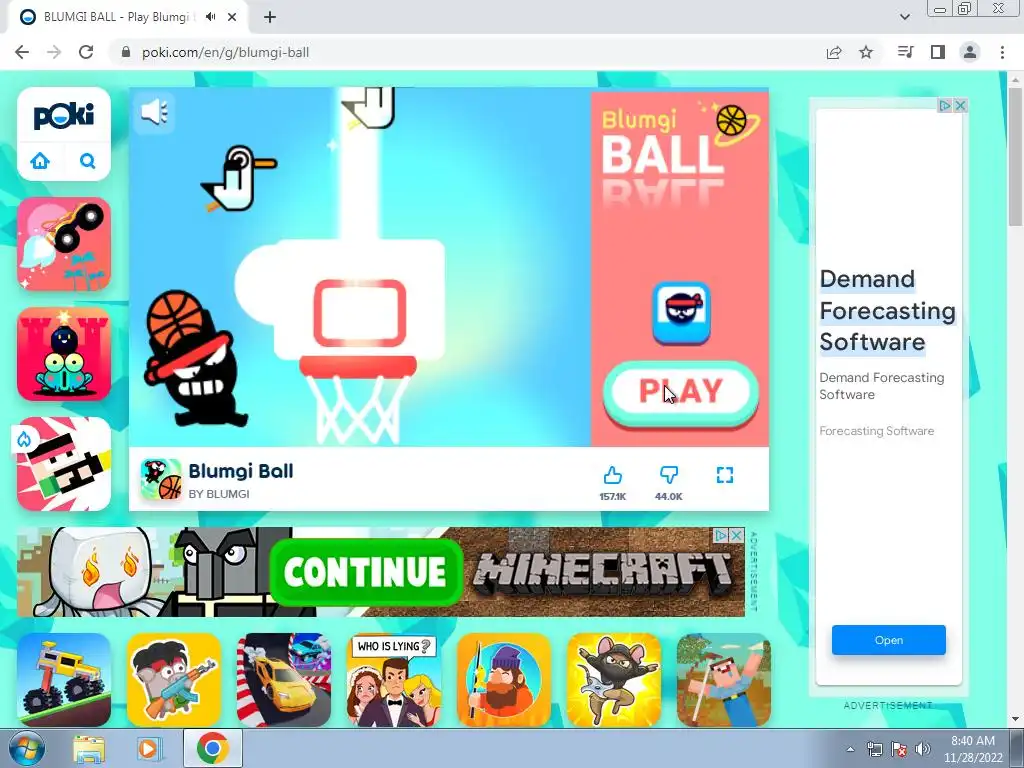
Task: Expand the tab search chevron
Action: point(904,17)
